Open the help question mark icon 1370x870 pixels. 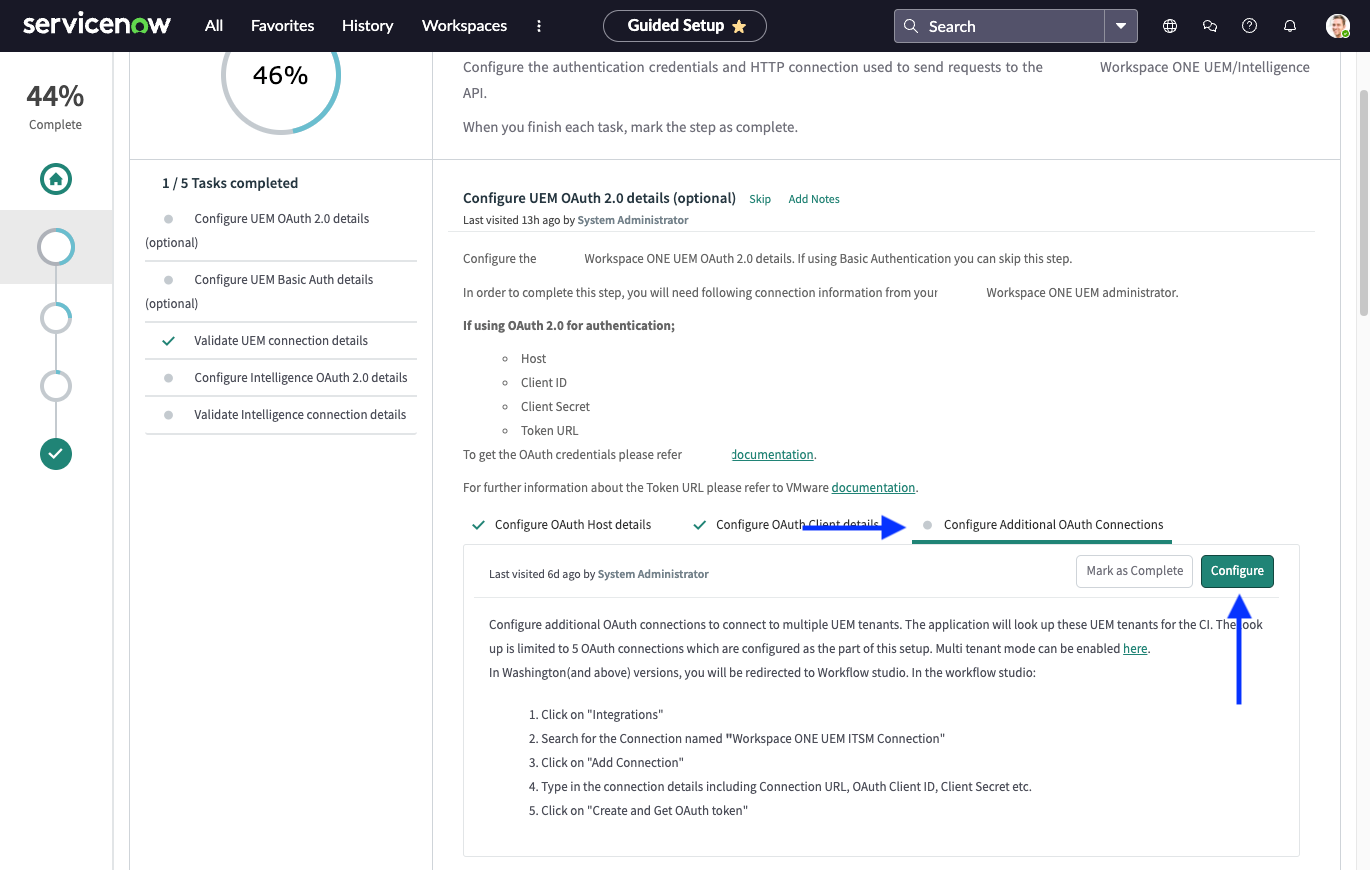point(1249,25)
